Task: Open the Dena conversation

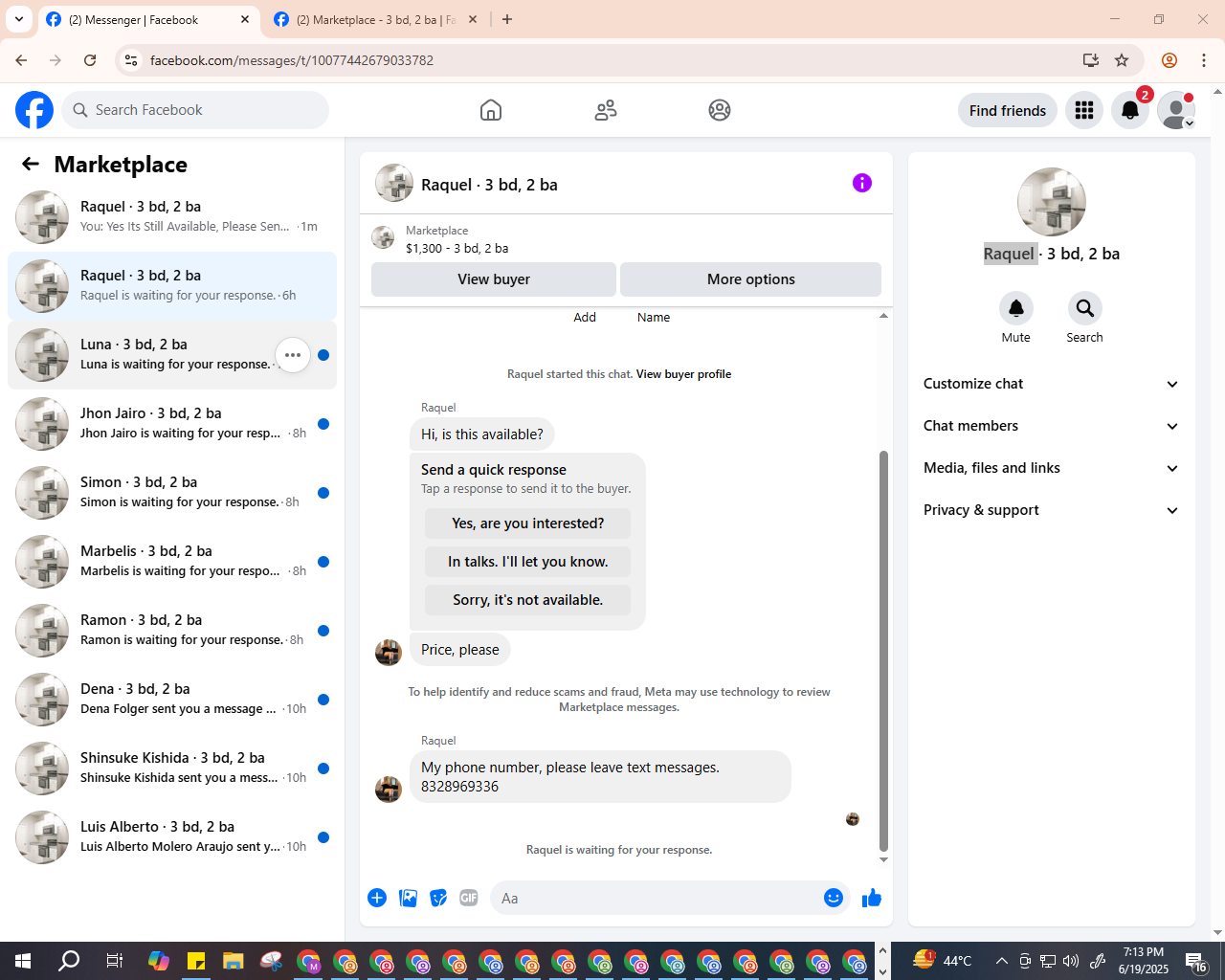Action: click(x=172, y=700)
